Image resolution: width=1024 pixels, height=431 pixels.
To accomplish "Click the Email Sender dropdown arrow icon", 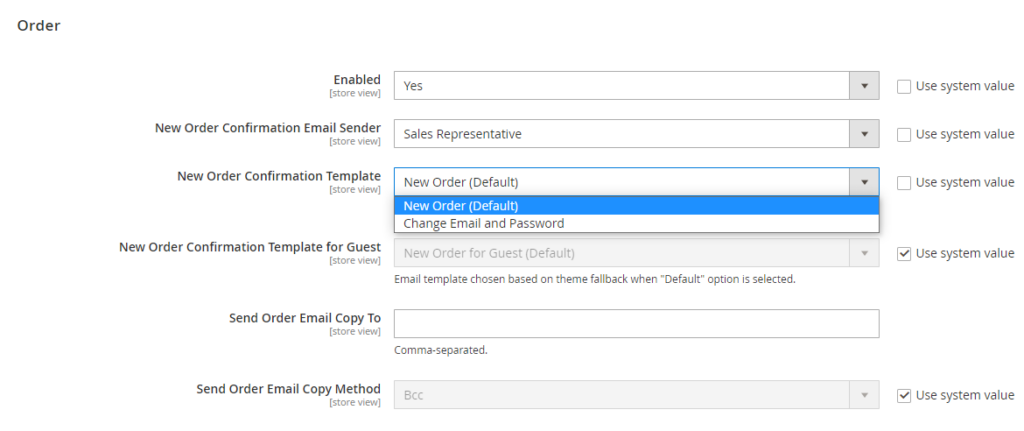I will [864, 134].
